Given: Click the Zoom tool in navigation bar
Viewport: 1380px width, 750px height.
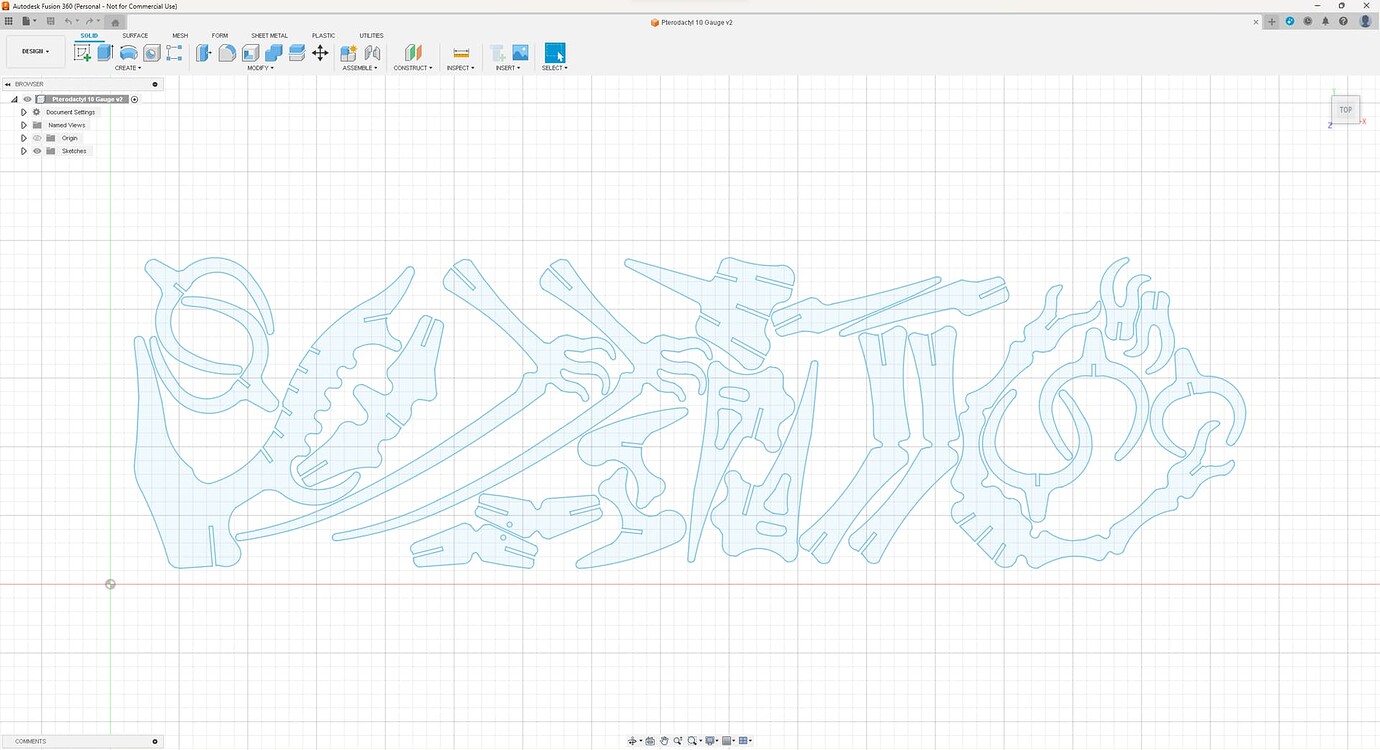Looking at the screenshot, I should click(678, 740).
